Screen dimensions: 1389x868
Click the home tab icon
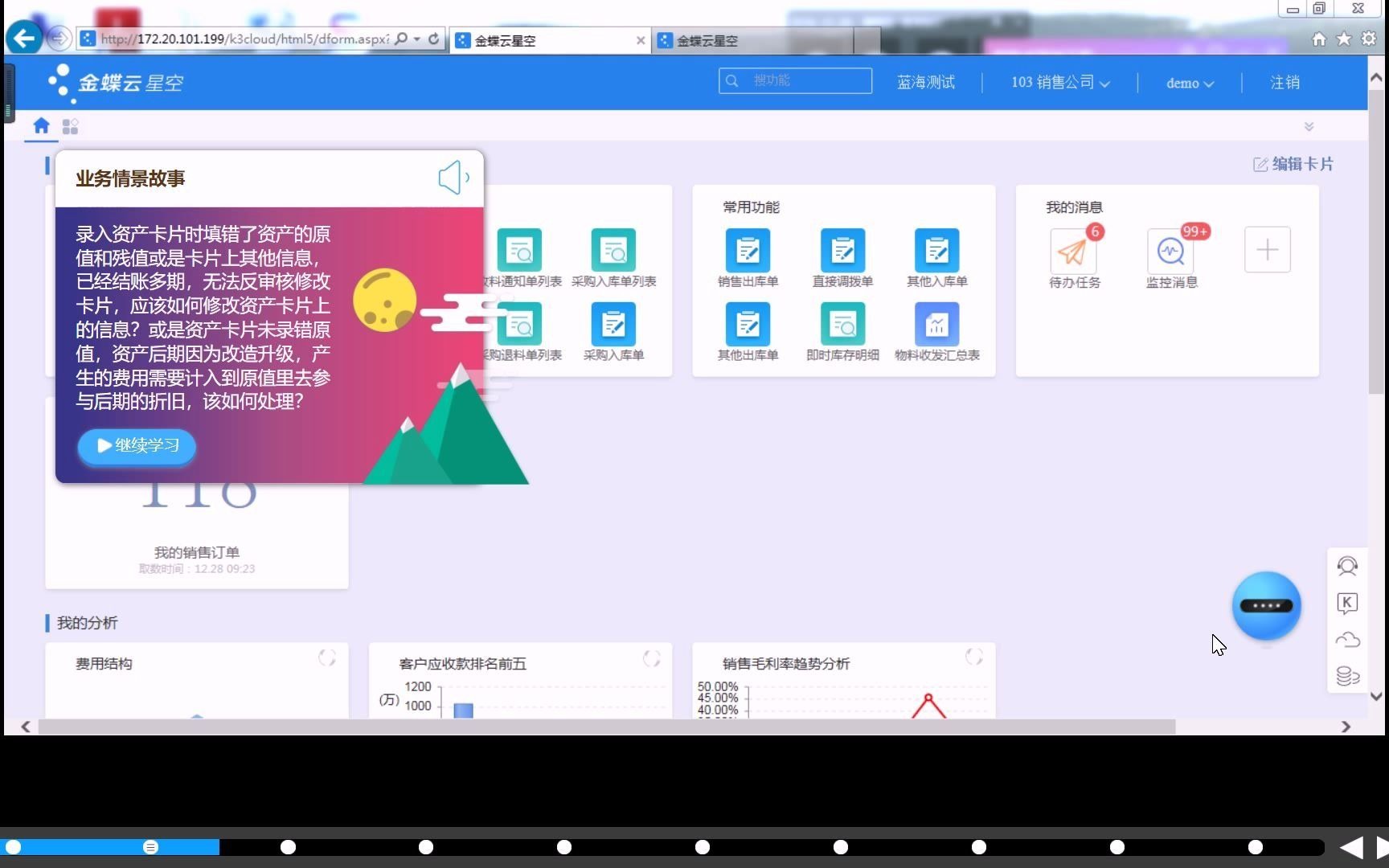[40, 126]
